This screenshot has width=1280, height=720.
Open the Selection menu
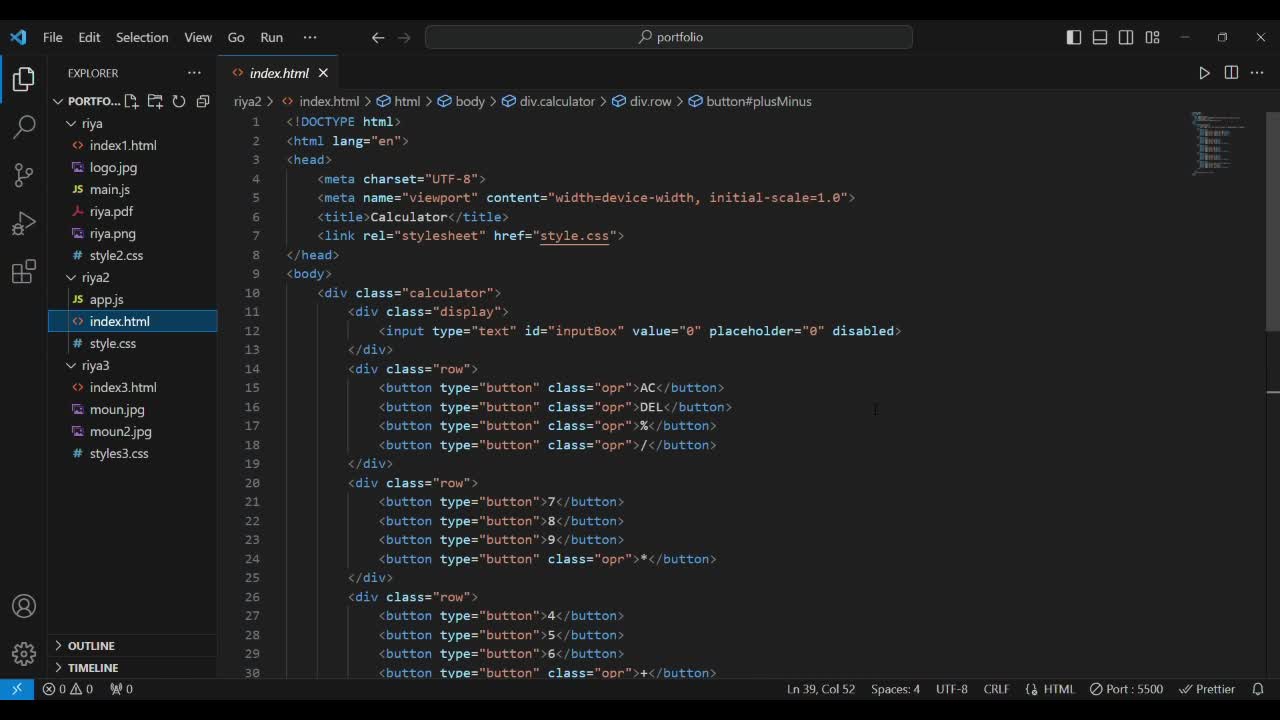point(142,37)
